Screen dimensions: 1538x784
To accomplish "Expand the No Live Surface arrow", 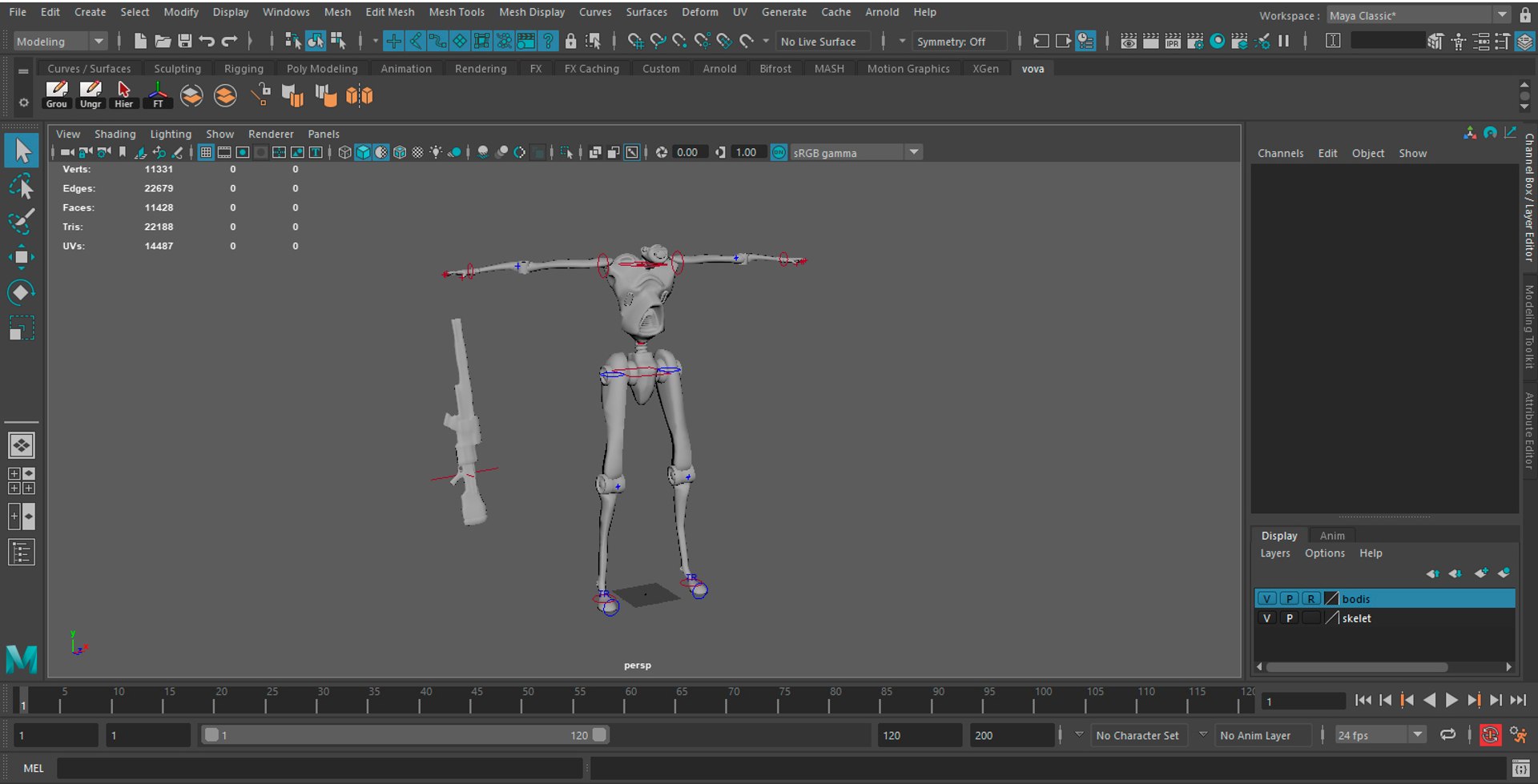I will coord(766,41).
